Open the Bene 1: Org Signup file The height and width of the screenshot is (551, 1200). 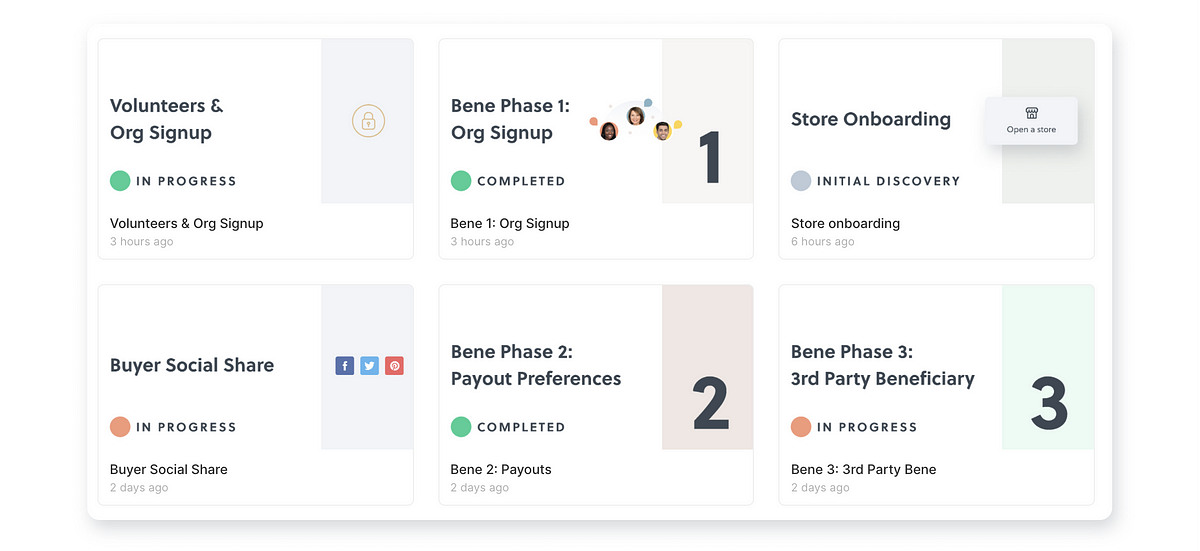[509, 223]
